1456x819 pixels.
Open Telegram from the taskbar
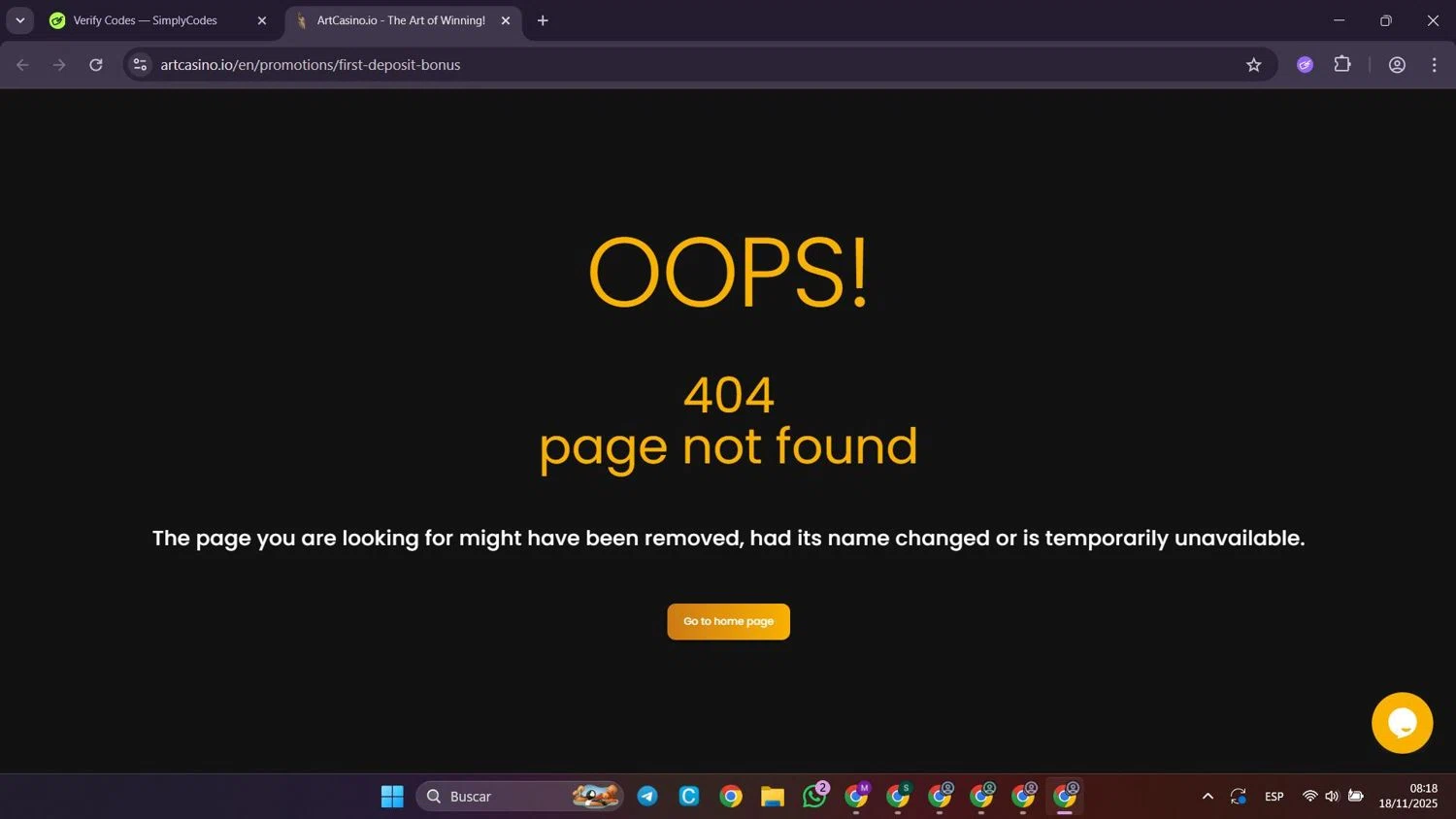[647, 797]
